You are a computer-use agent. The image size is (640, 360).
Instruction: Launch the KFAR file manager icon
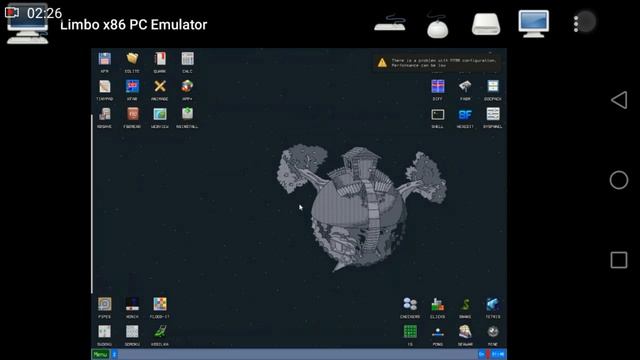coord(132,87)
